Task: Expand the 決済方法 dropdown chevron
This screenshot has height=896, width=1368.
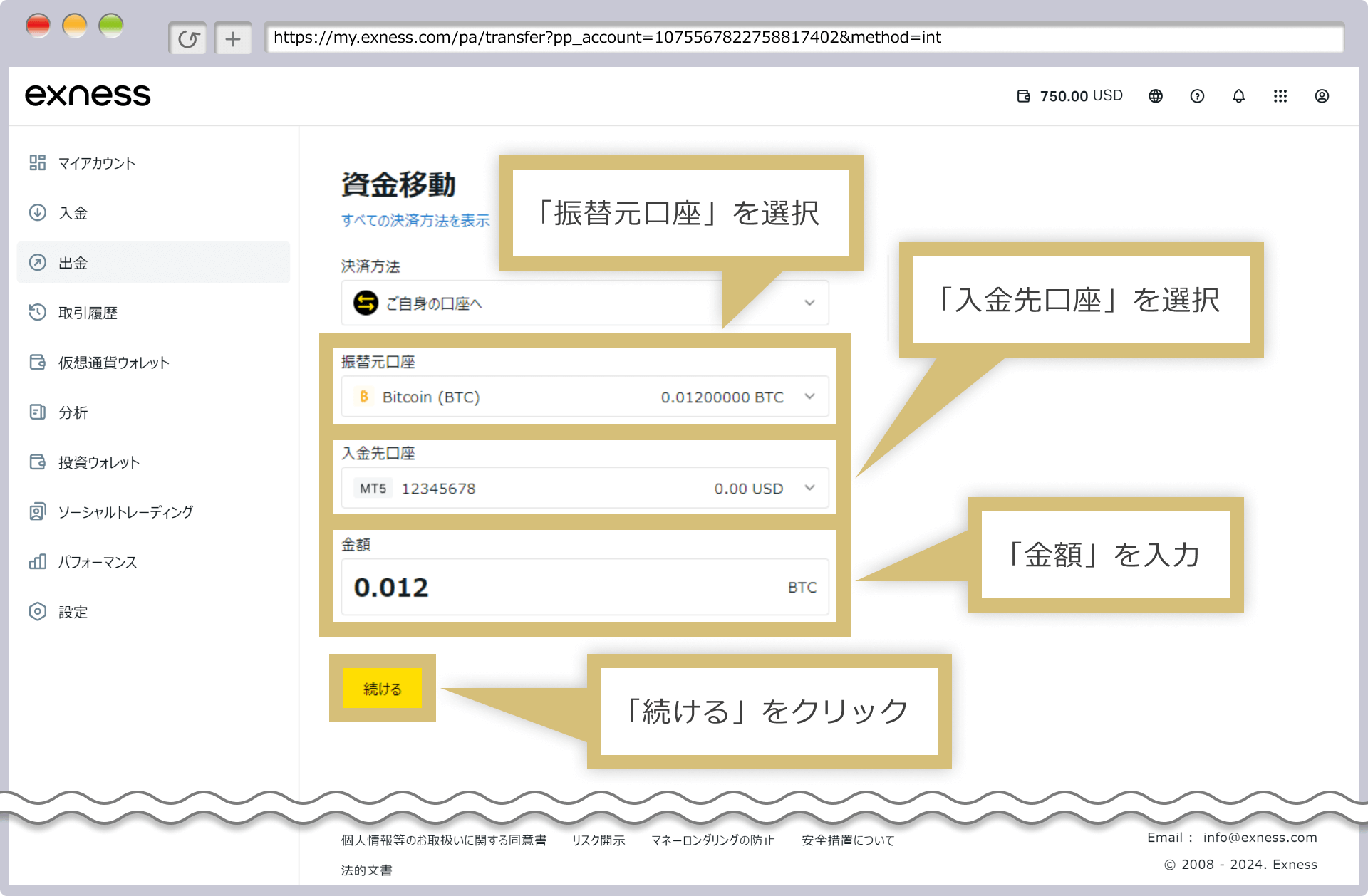Action: (x=809, y=303)
